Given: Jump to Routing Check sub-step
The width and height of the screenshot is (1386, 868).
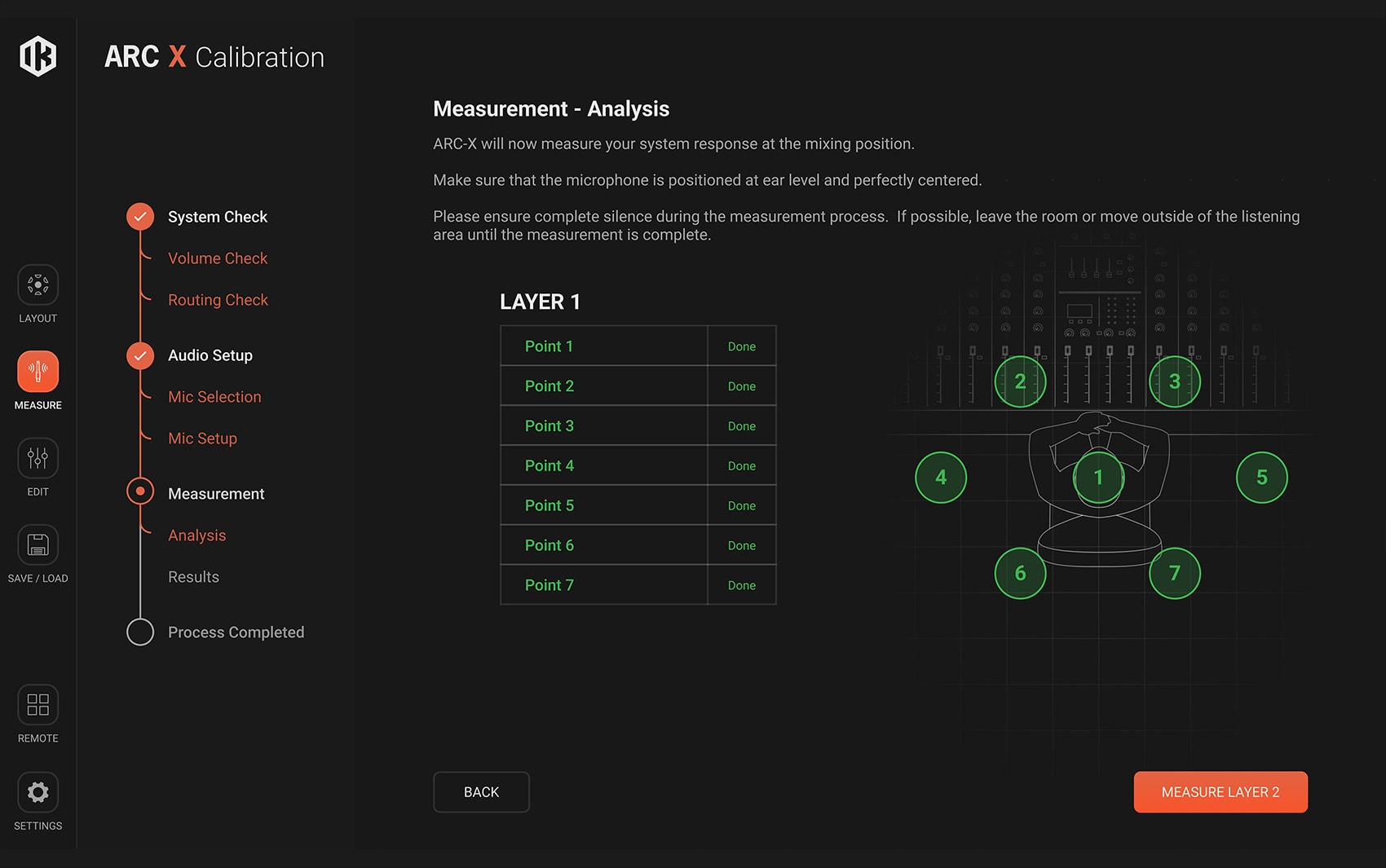Looking at the screenshot, I should [x=218, y=300].
